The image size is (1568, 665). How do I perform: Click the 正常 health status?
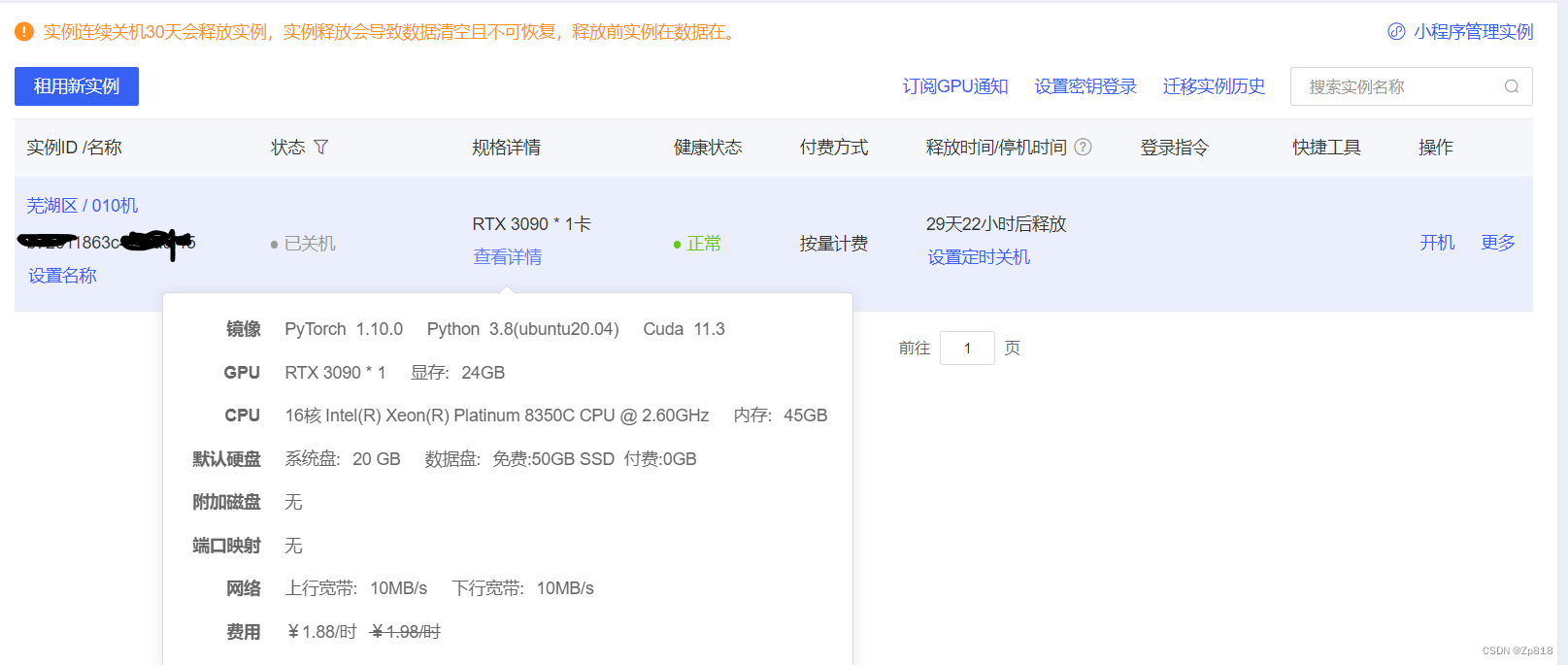coord(704,244)
